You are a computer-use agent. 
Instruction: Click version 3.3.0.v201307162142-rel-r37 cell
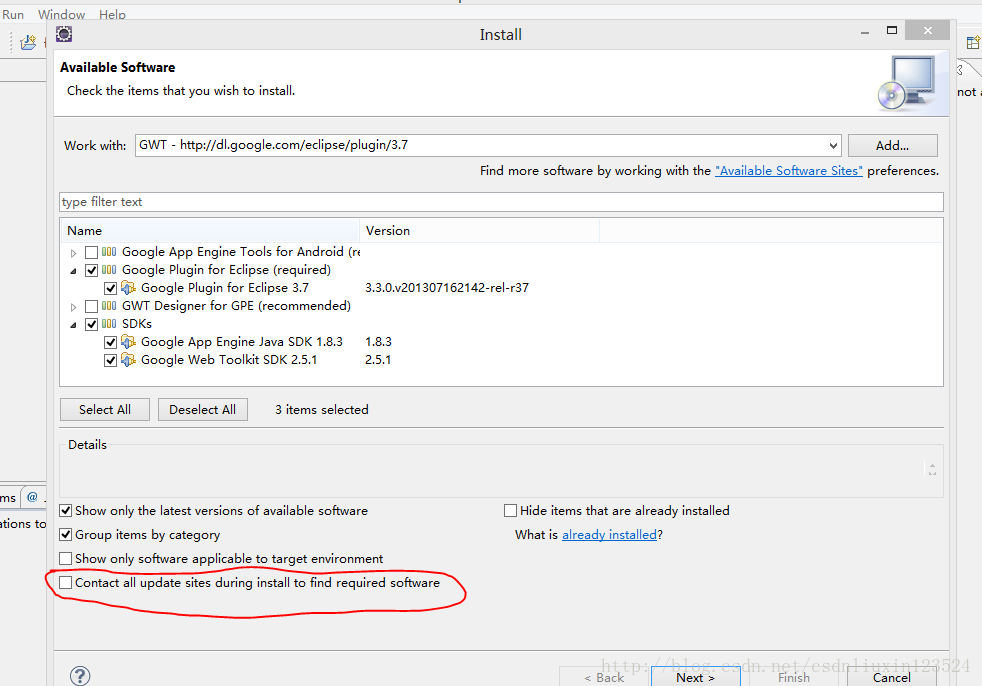coord(447,288)
